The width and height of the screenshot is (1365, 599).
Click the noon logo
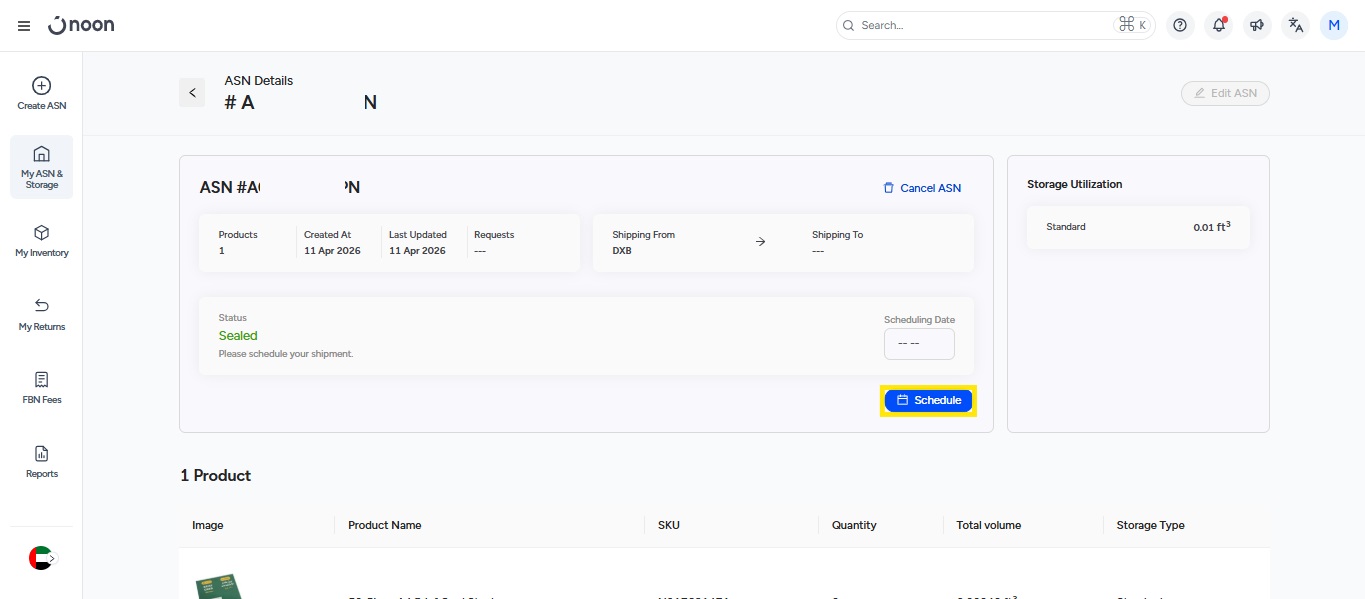tap(81, 25)
